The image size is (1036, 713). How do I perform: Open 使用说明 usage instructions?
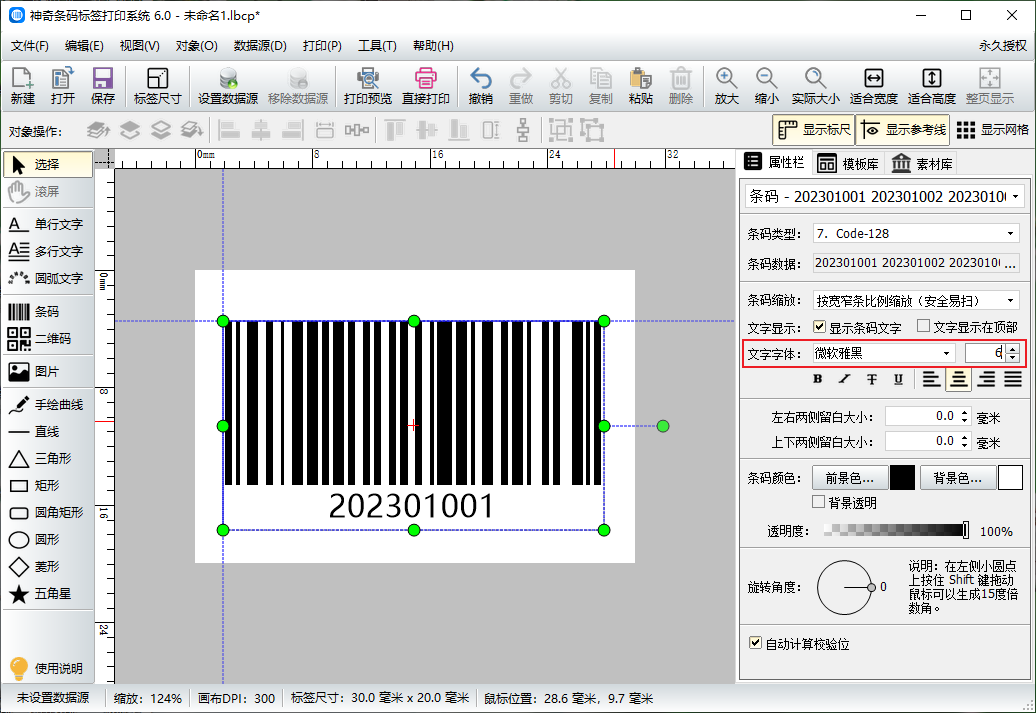click(47, 668)
